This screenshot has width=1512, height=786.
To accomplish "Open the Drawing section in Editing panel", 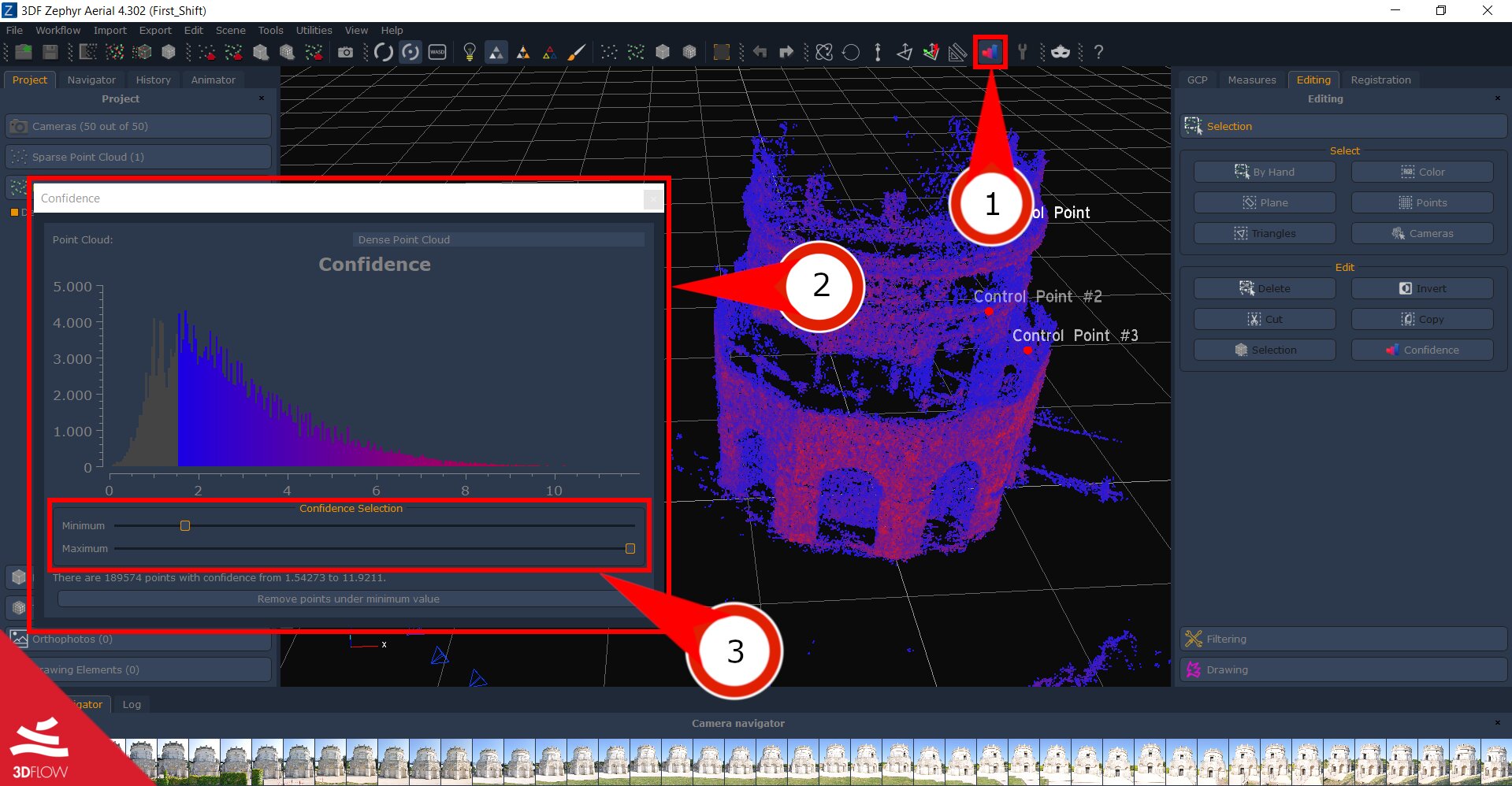I will 1343,669.
